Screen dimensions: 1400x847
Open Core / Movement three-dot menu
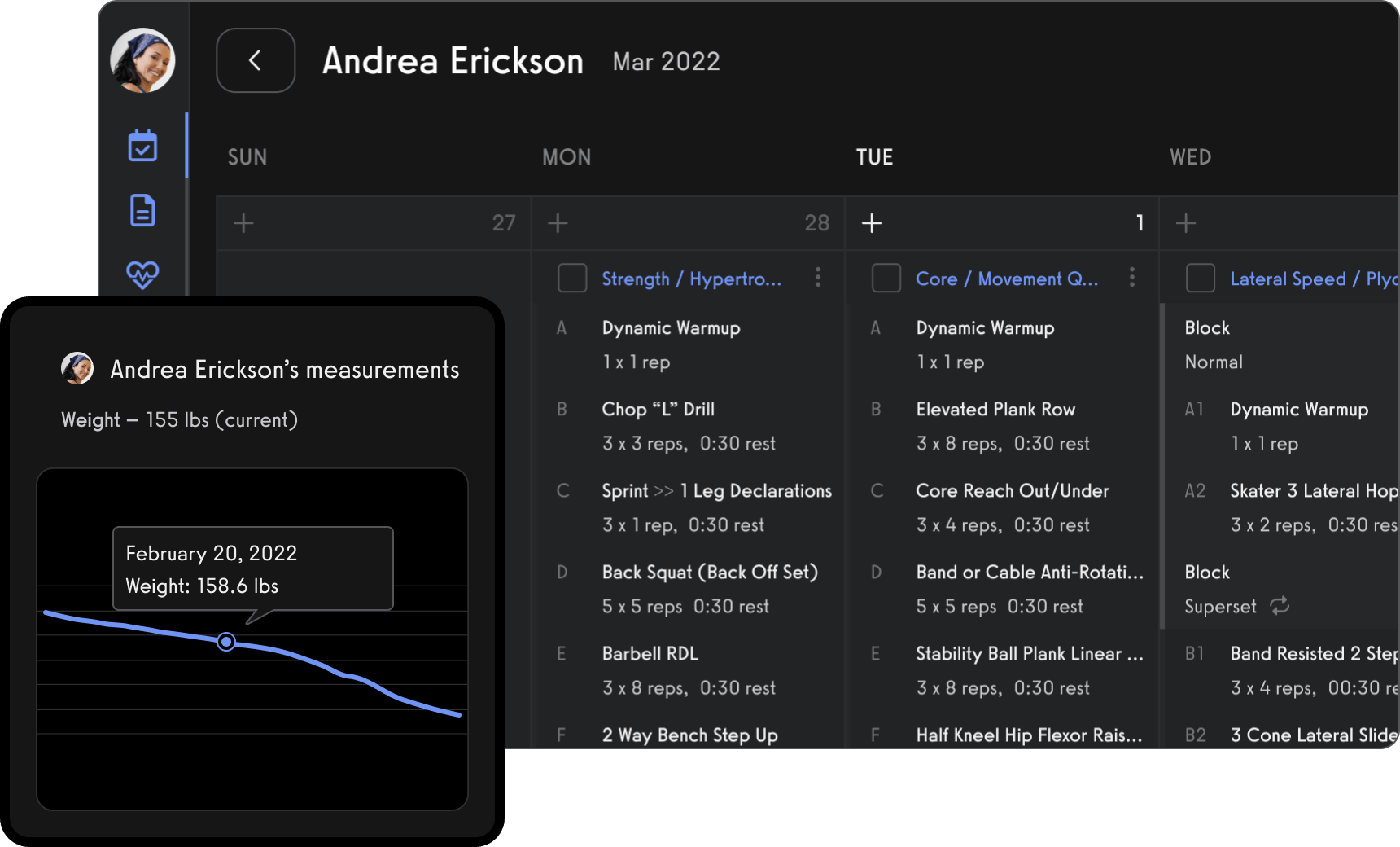point(1132,278)
